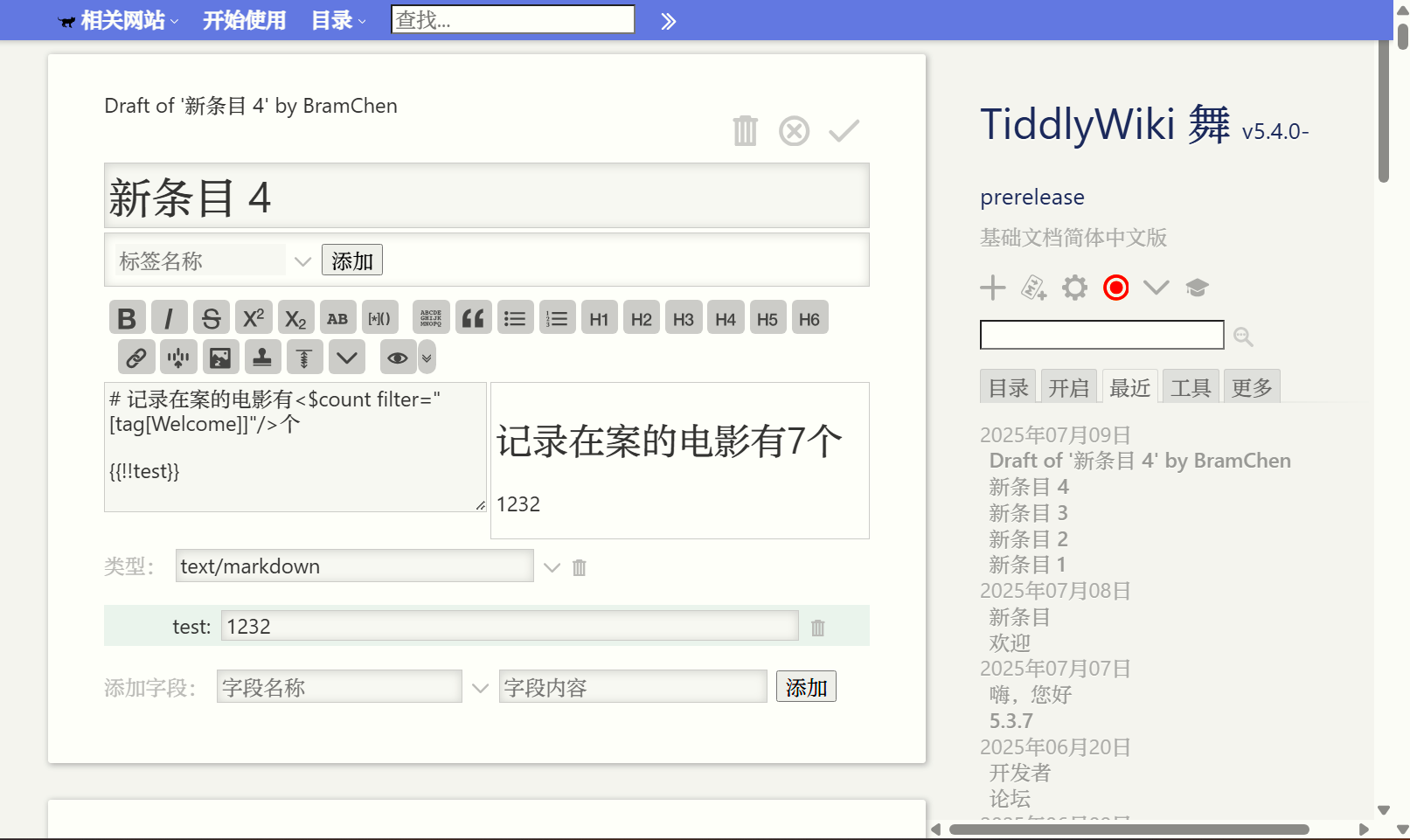This screenshot has height=840, width=1410.
Task: Open field name dropdown chevron
Action: click(x=480, y=688)
